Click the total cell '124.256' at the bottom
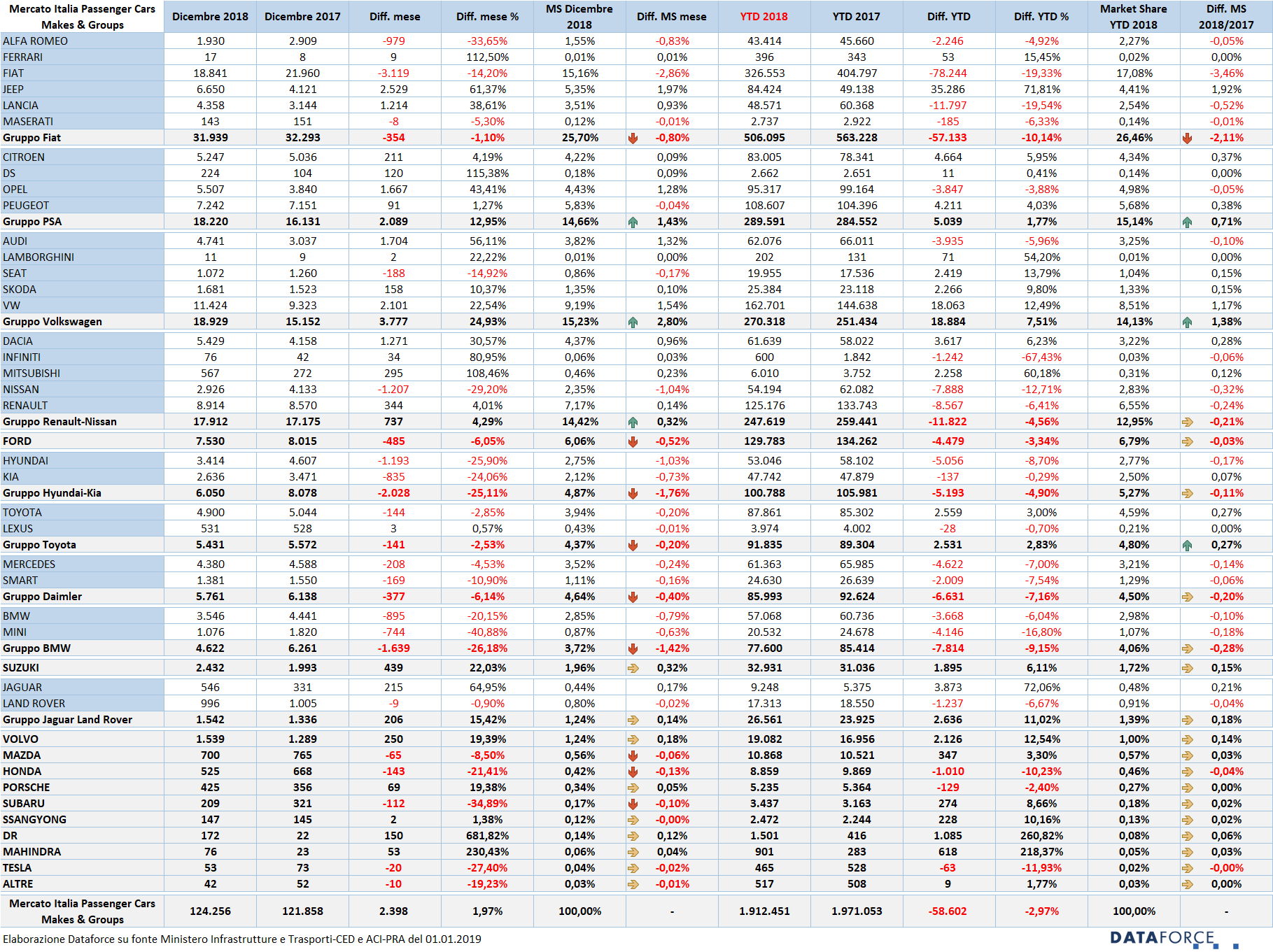Viewport: 1273px width, 952px height. click(x=210, y=911)
